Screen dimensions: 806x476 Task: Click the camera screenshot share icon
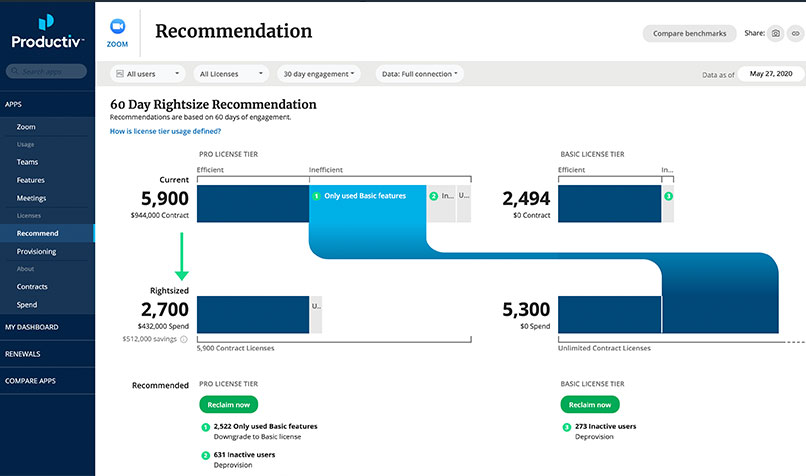click(x=776, y=33)
